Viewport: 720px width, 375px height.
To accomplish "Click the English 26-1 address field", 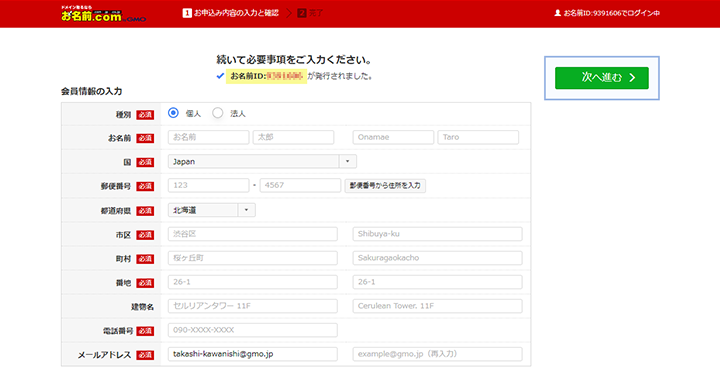I will (x=437, y=282).
